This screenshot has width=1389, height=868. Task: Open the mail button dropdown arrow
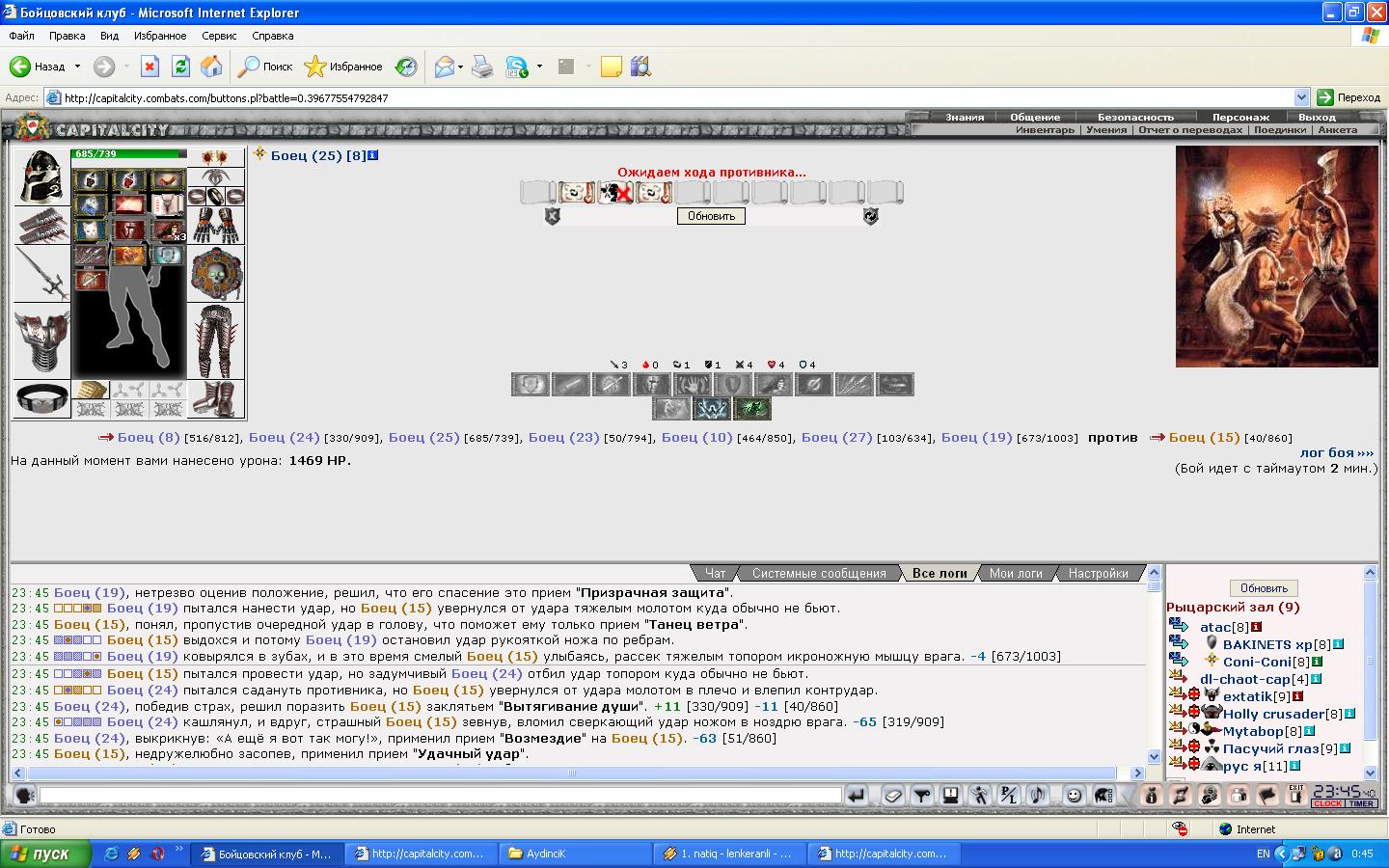coord(461,67)
